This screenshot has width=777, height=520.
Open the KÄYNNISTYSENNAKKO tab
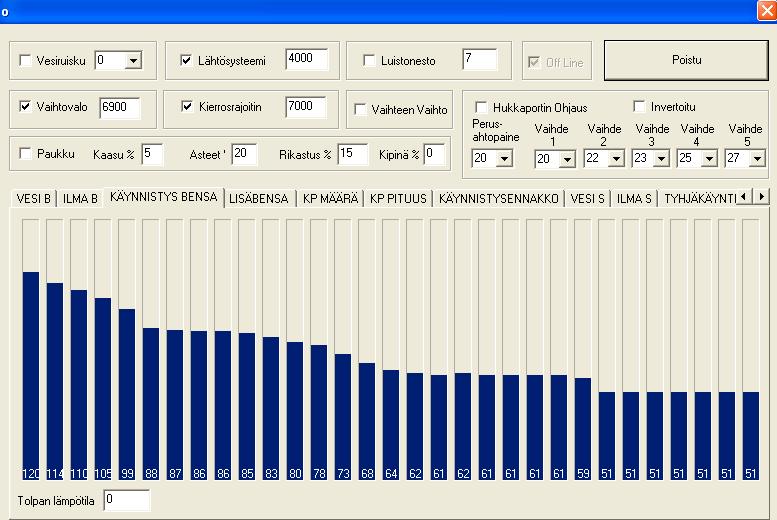[499, 199]
